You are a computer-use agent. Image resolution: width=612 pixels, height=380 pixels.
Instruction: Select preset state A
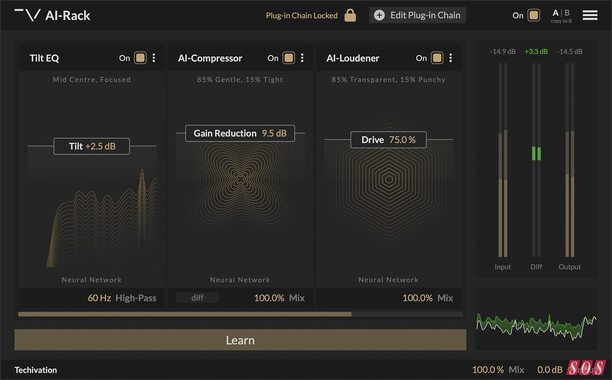tap(555, 13)
